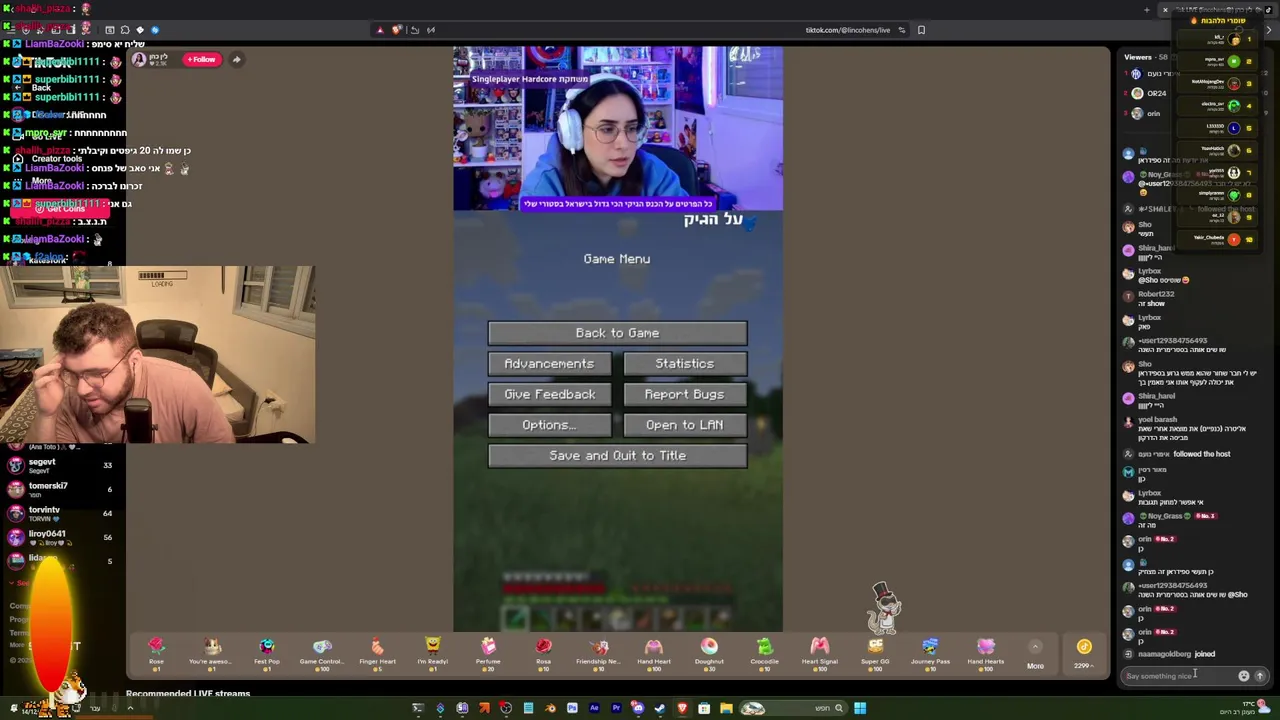Open the emoji picker in chat box
This screenshot has height=720, width=1280.
pos(1244,676)
